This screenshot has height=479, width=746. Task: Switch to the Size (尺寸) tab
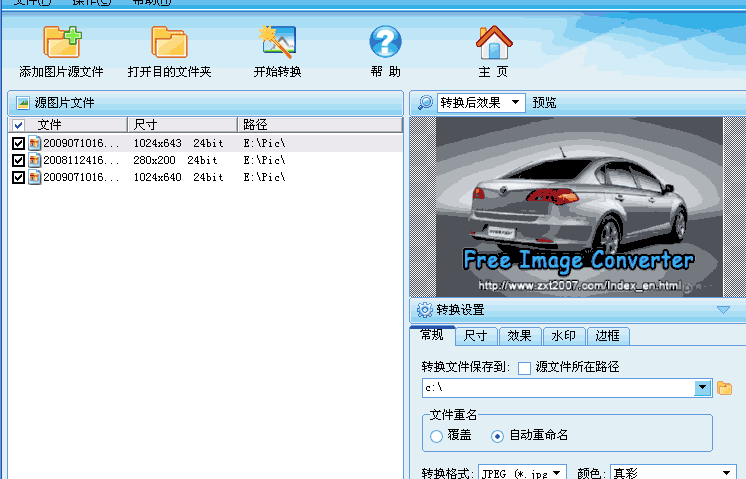click(x=476, y=336)
